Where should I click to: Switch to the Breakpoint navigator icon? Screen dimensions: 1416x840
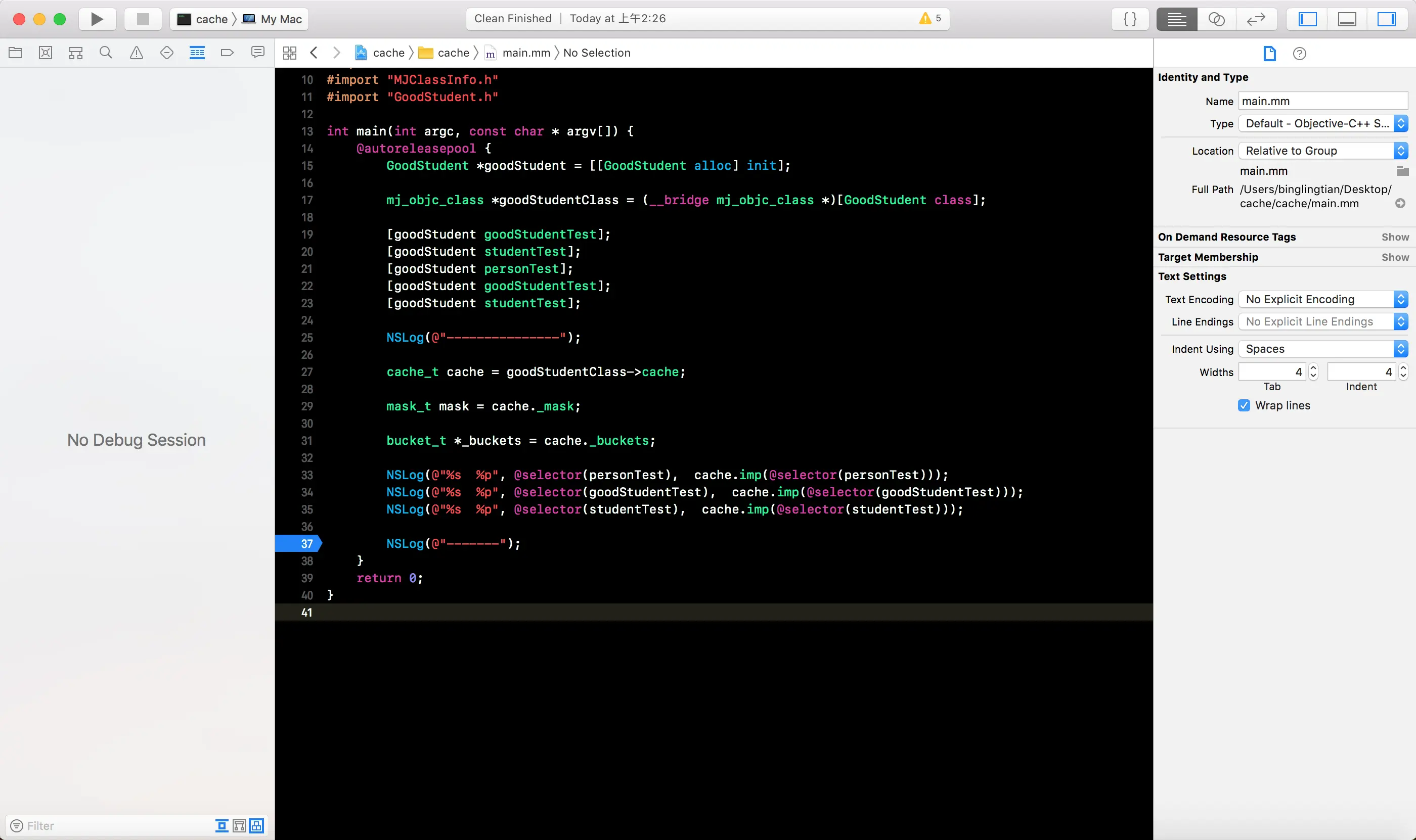(x=227, y=53)
